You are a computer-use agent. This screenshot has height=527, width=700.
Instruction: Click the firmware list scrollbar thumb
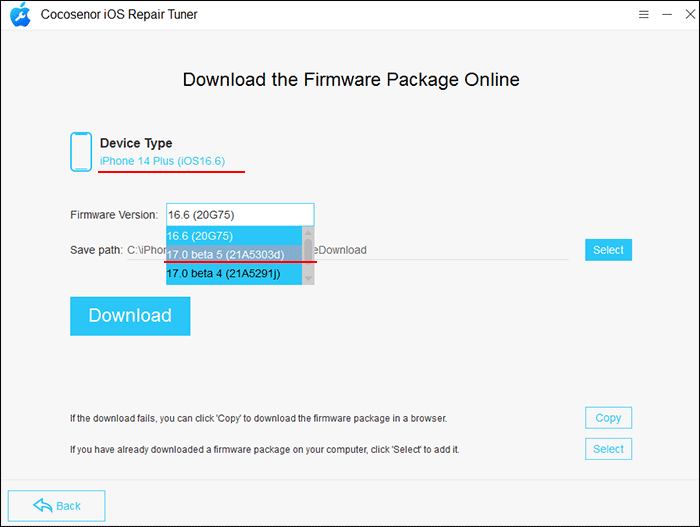[308, 250]
